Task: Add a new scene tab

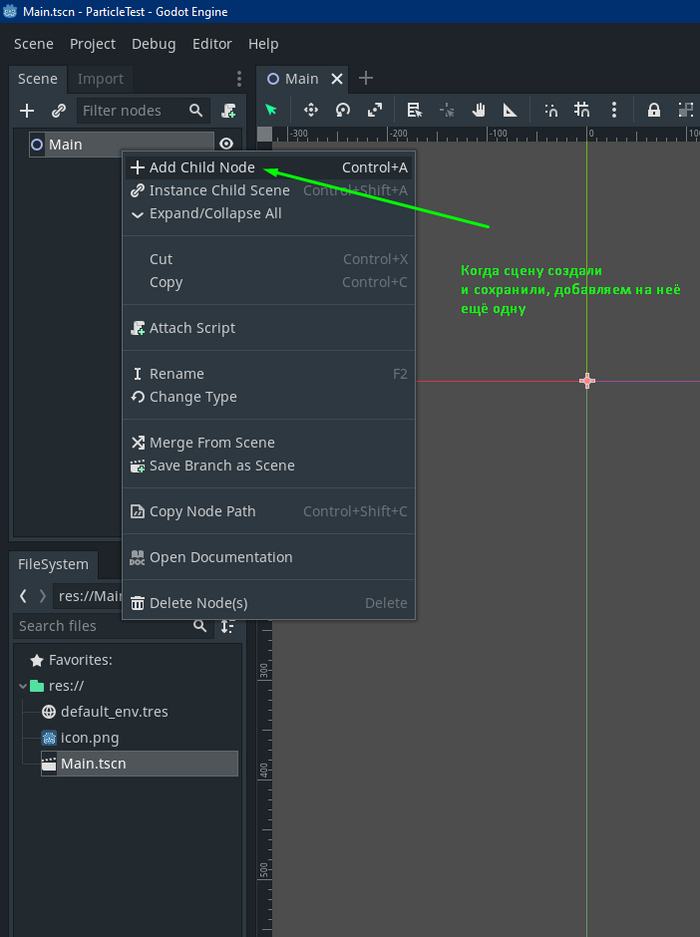Action: 366,78
